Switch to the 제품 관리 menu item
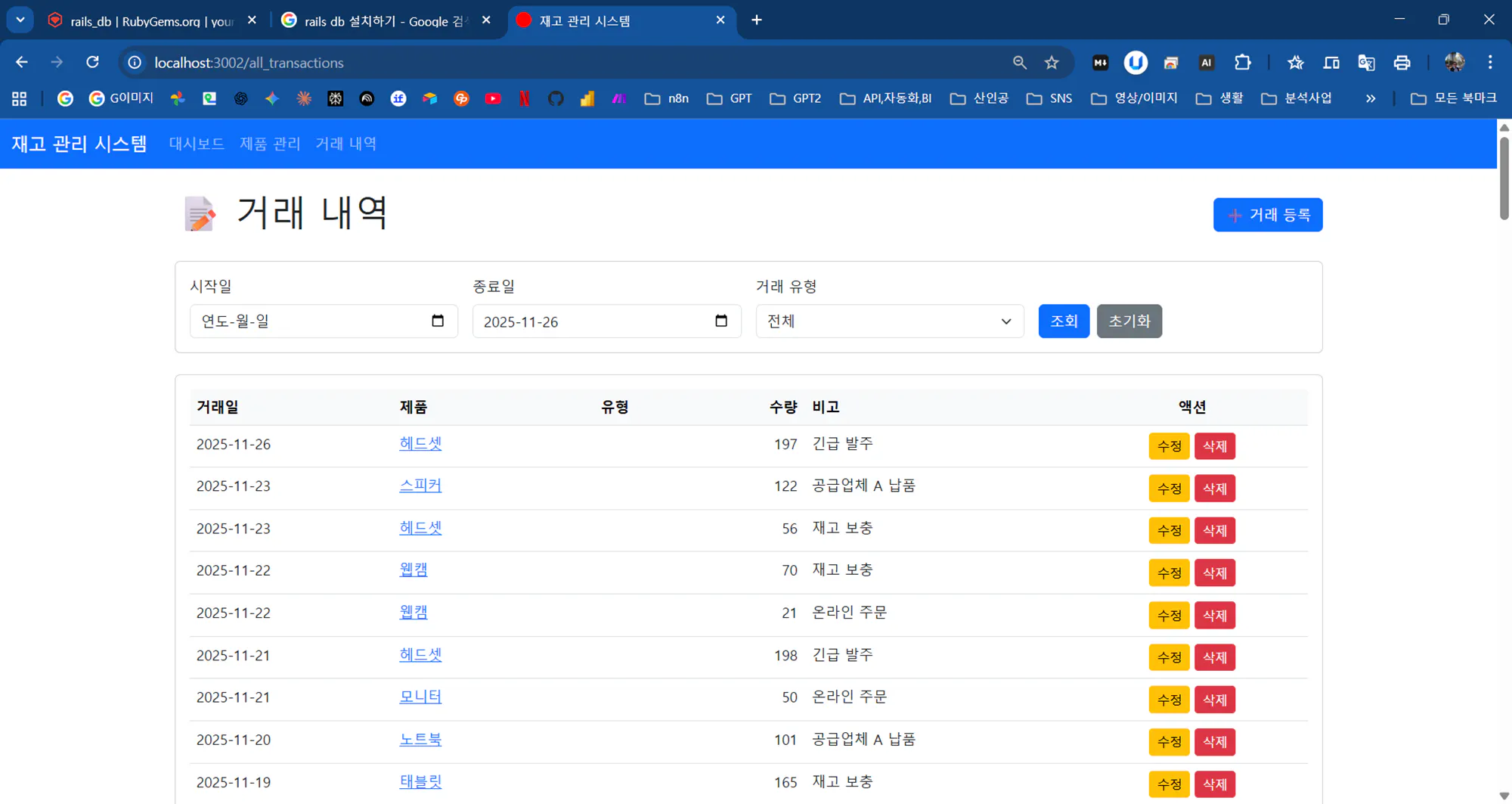The width and height of the screenshot is (1512, 804). pos(269,144)
